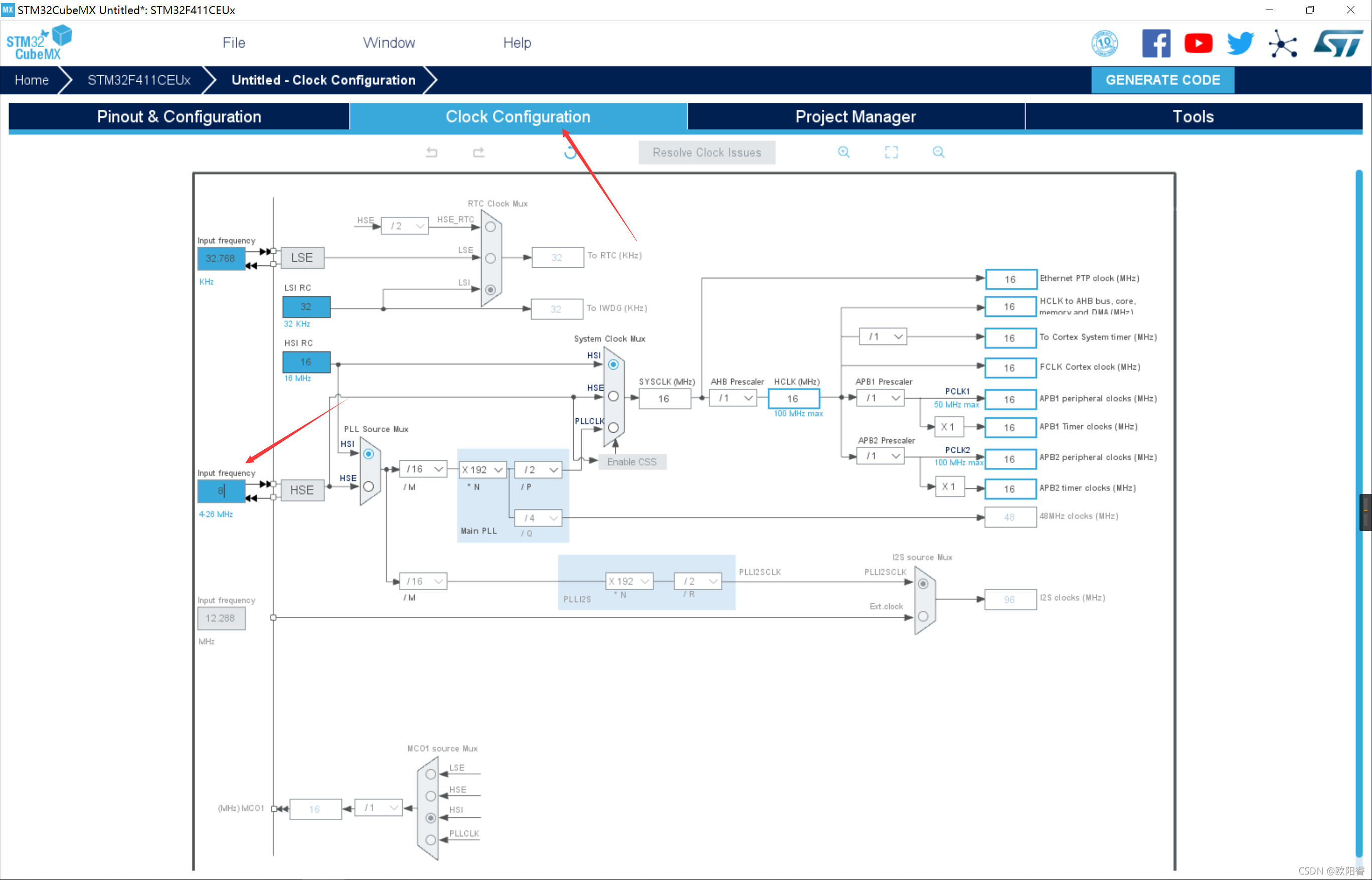Screen dimensions: 1372x880
Task: Click the fit-to-screen expand icon
Action: pos(890,152)
